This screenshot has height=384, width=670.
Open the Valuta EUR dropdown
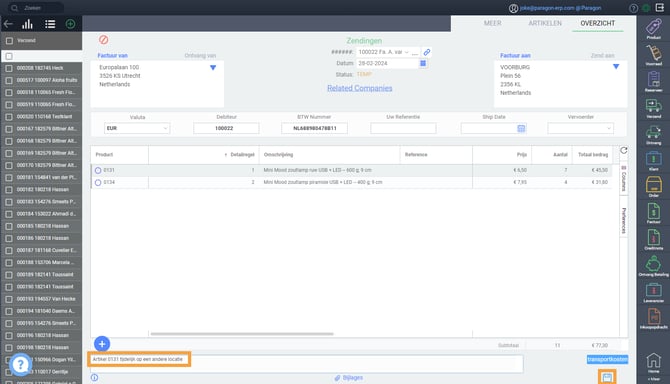click(x=137, y=128)
